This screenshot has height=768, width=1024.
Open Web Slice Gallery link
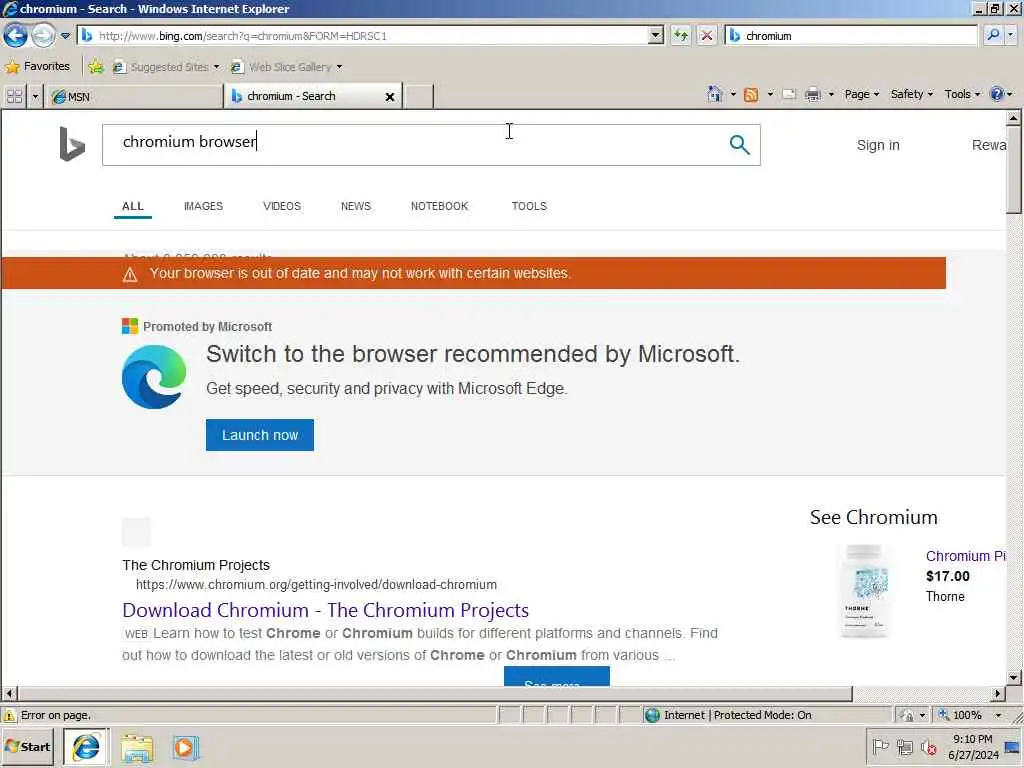(281, 67)
